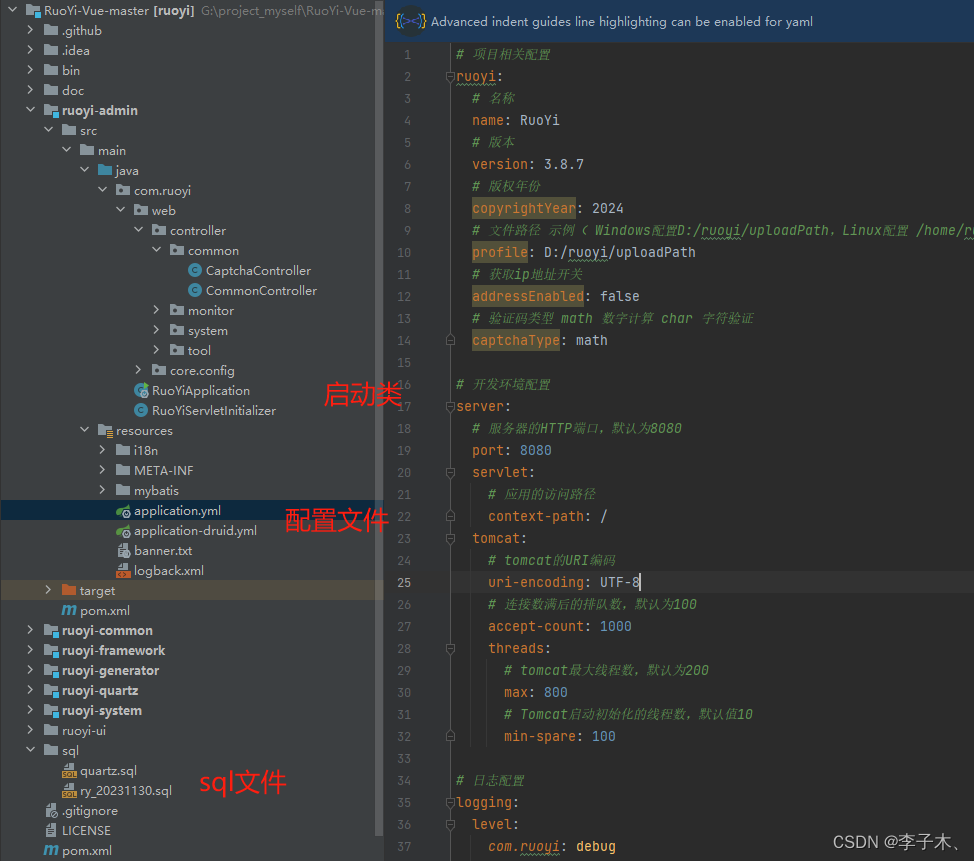Click the uri-encoding key on line 25
Image resolution: width=974 pixels, height=861 pixels.
(535, 582)
